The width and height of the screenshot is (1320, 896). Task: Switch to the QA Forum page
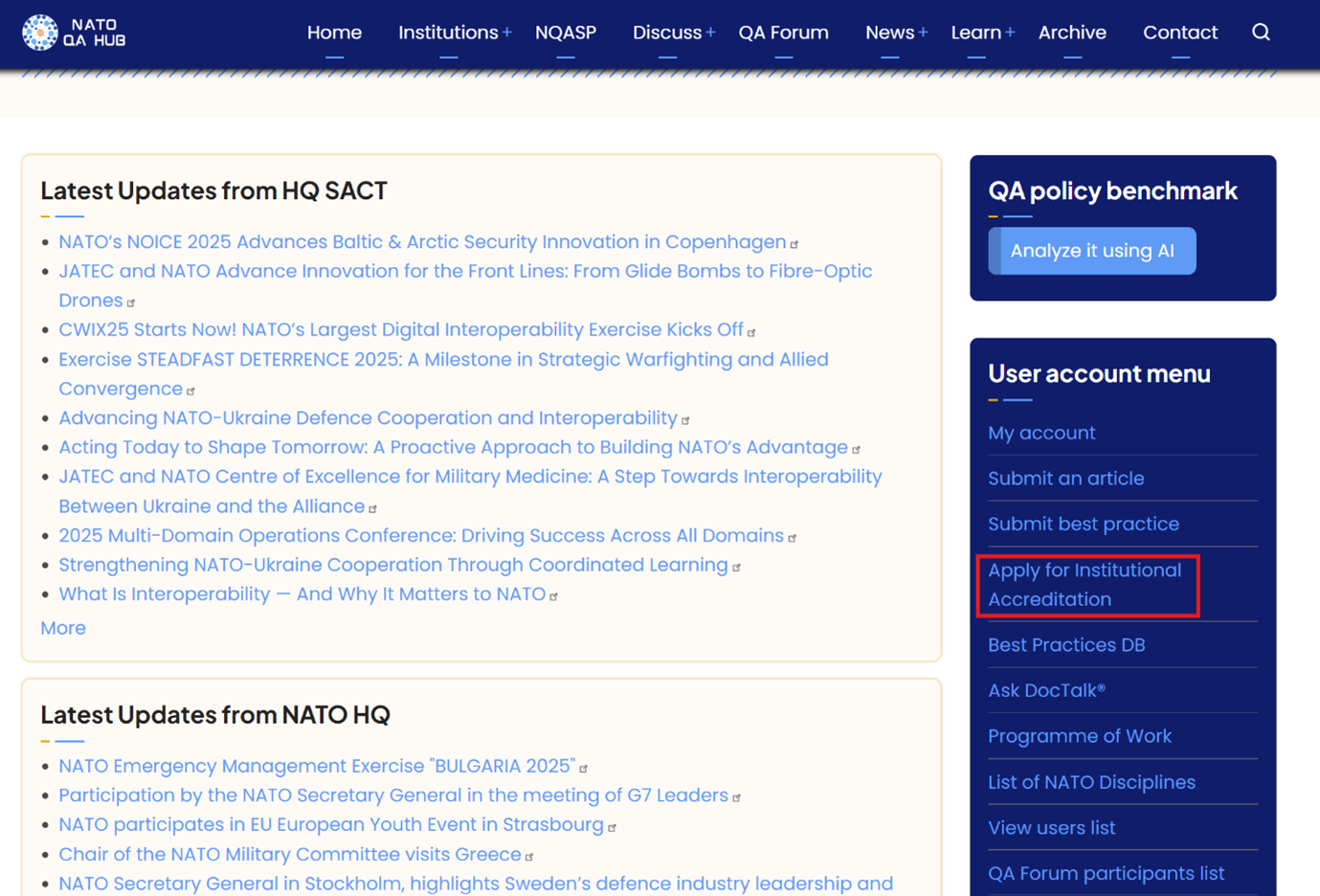click(783, 32)
